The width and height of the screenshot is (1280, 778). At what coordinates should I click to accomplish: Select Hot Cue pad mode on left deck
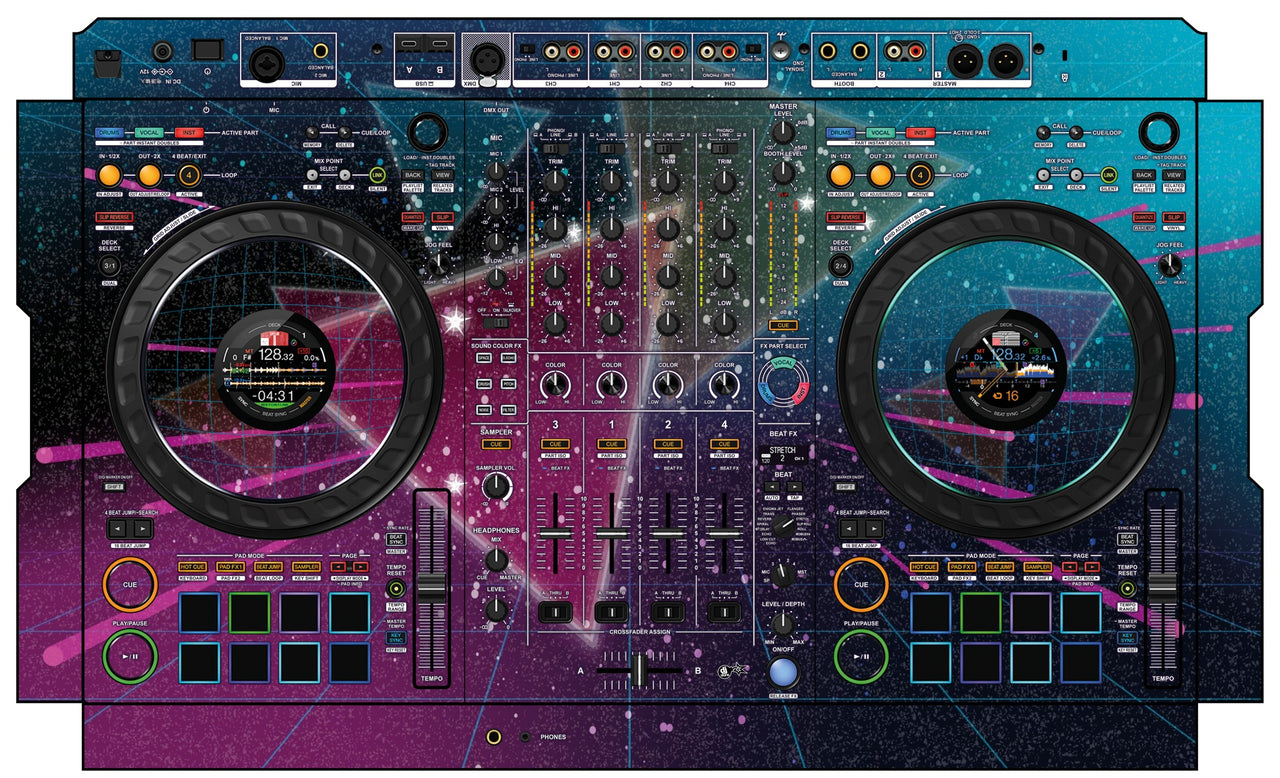coord(192,567)
